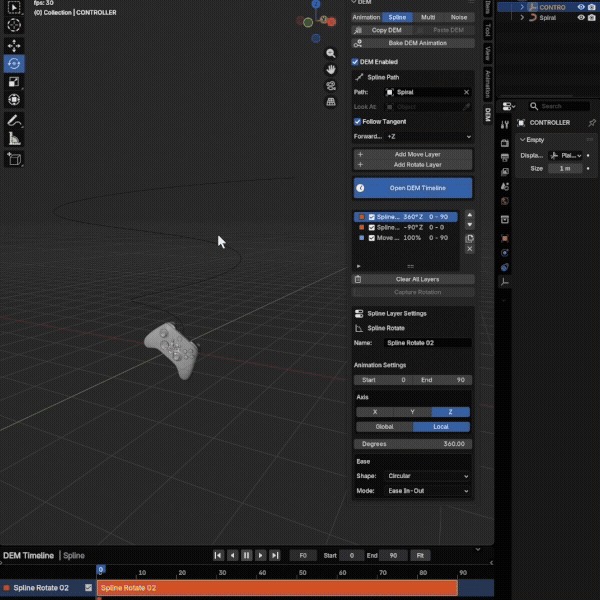Collapse the Empty panel in properties

[523, 140]
